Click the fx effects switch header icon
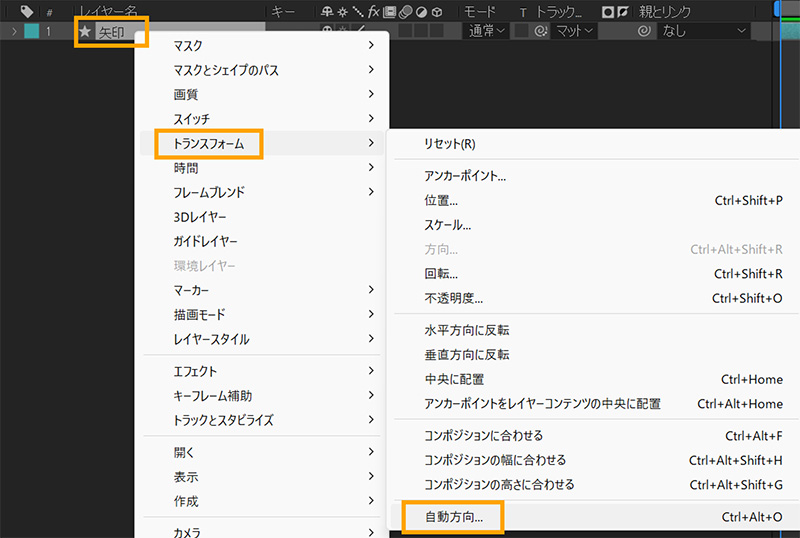The height and width of the screenshot is (538, 800). pyautogui.click(x=374, y=11)
